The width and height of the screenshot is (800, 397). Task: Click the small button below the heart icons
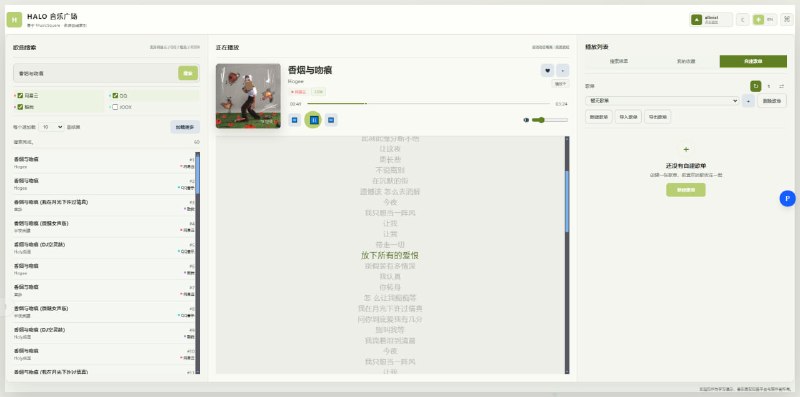point(560,84)
